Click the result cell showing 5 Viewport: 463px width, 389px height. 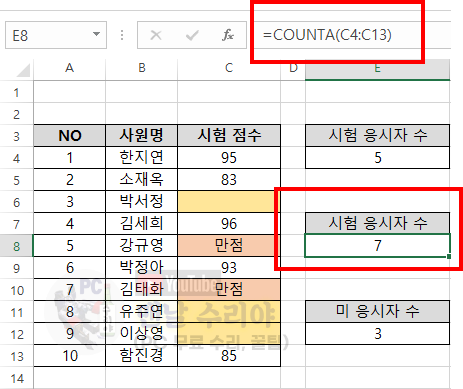tap(377, 158)
